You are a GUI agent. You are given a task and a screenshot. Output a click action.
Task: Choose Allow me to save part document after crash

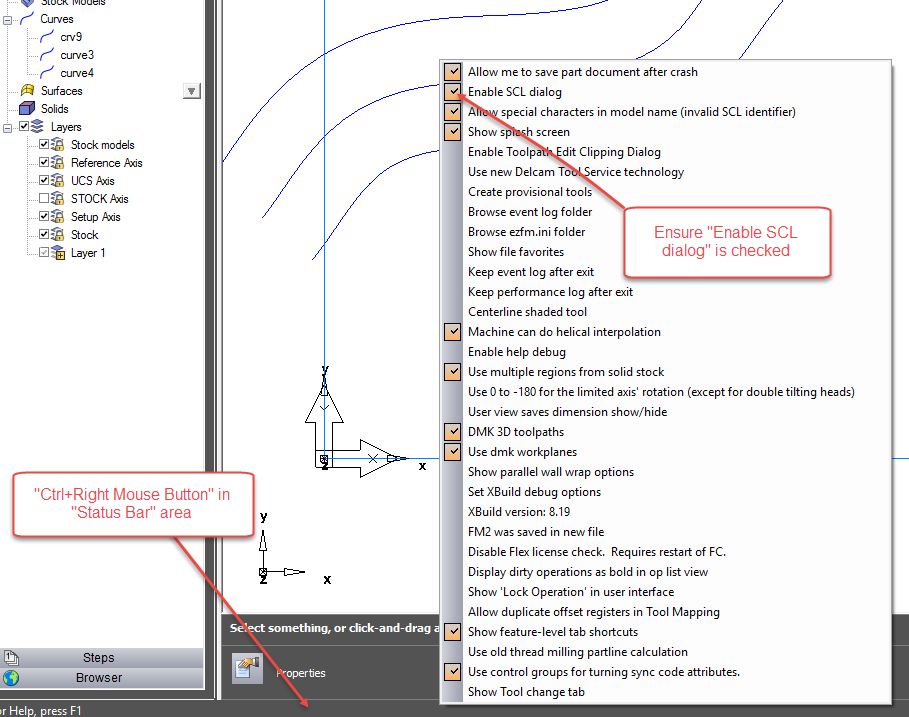pos(581,71)
